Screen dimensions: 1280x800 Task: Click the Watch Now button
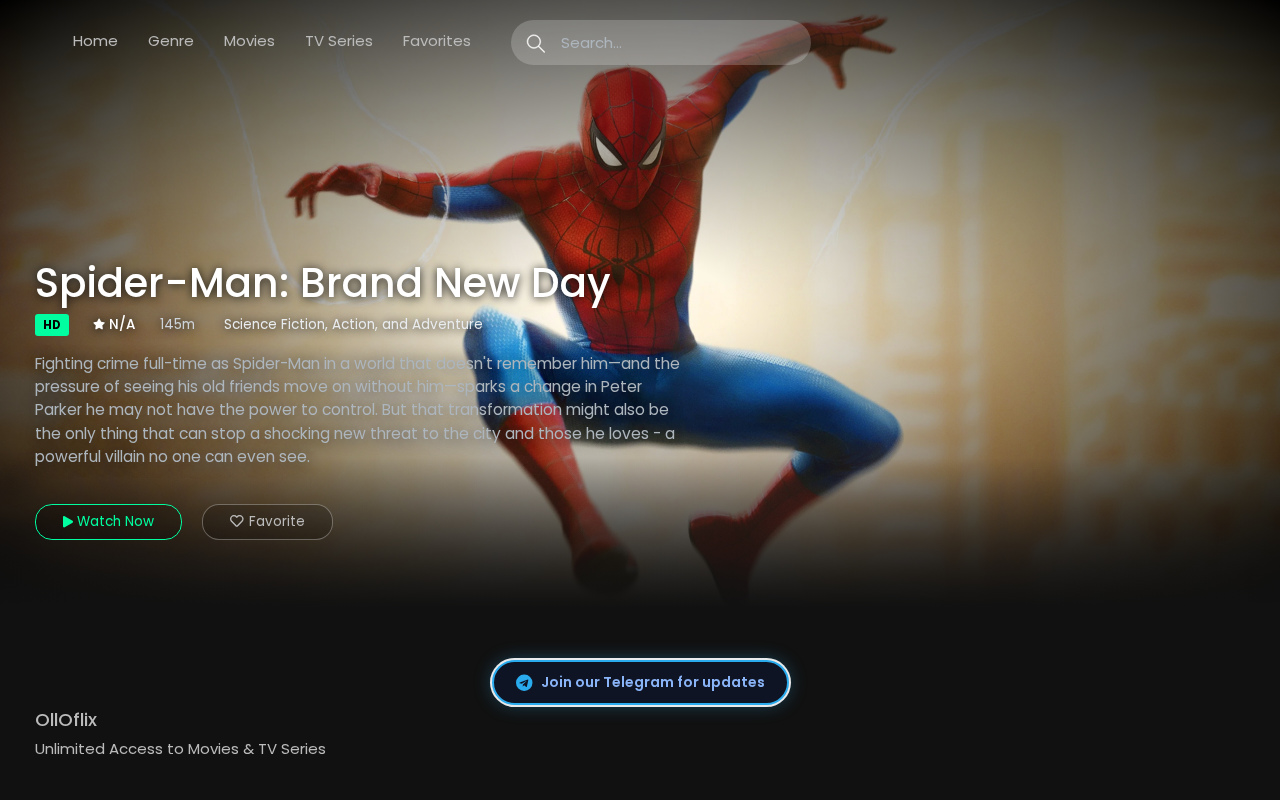click(108, 522)
